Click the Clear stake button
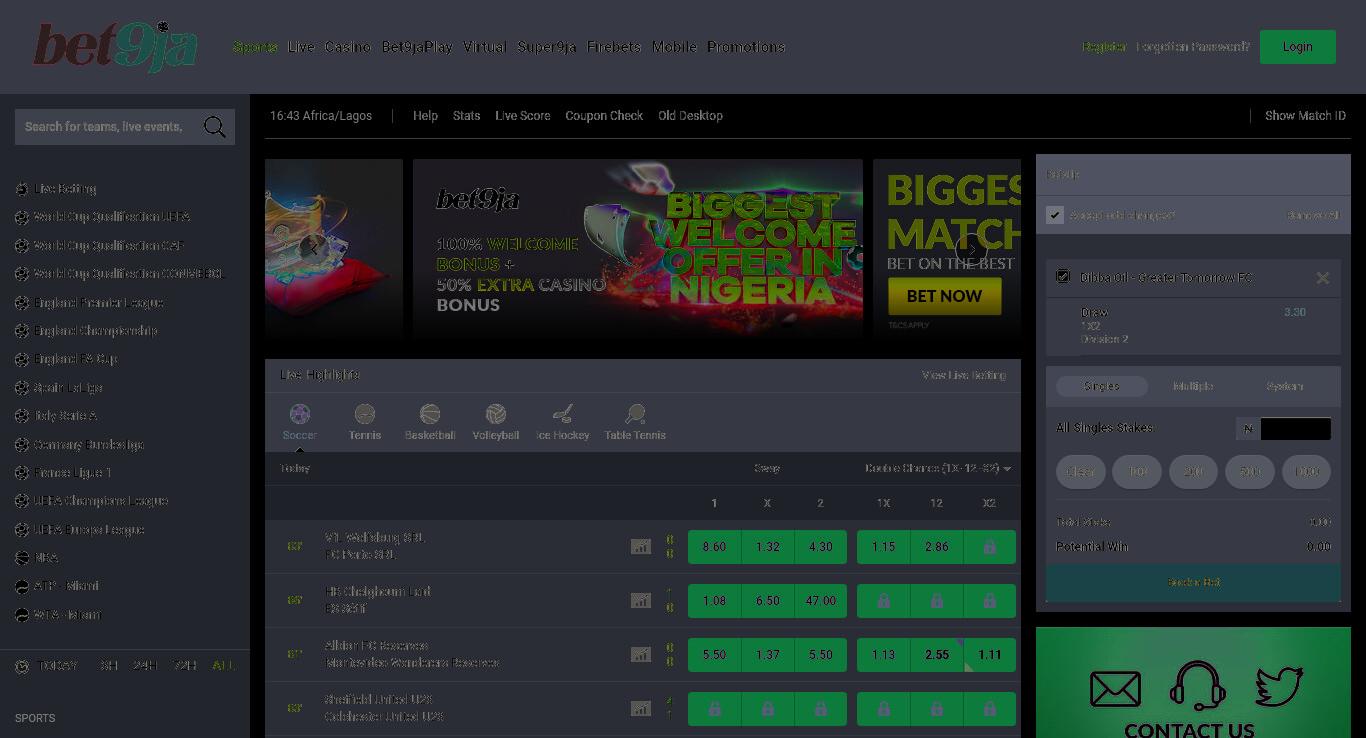Screen dimensions: 1366x738 point(1081,472)
